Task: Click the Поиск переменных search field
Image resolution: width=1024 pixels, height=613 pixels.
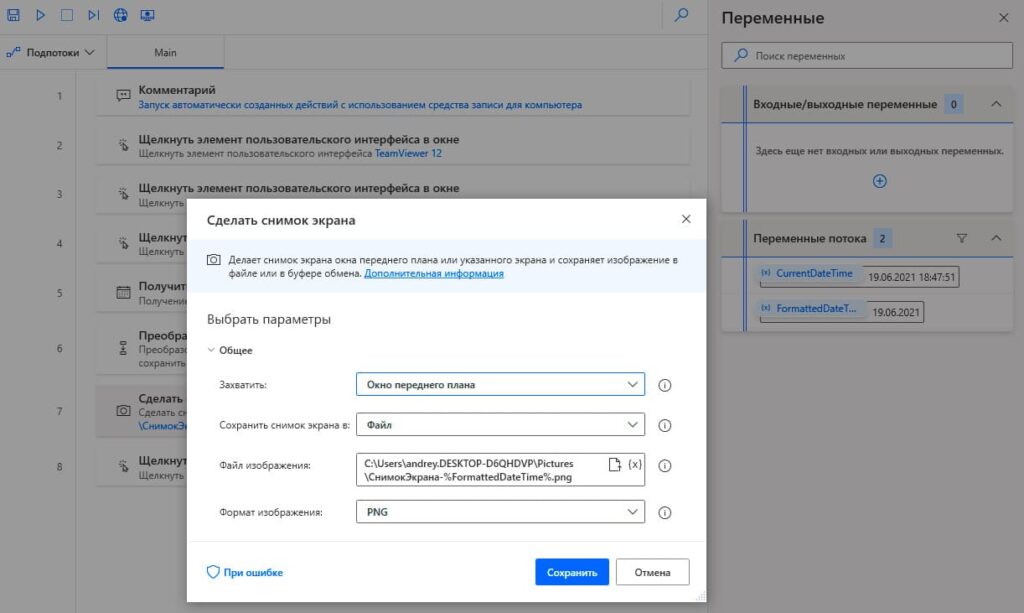Action: [x=867, y=55]
